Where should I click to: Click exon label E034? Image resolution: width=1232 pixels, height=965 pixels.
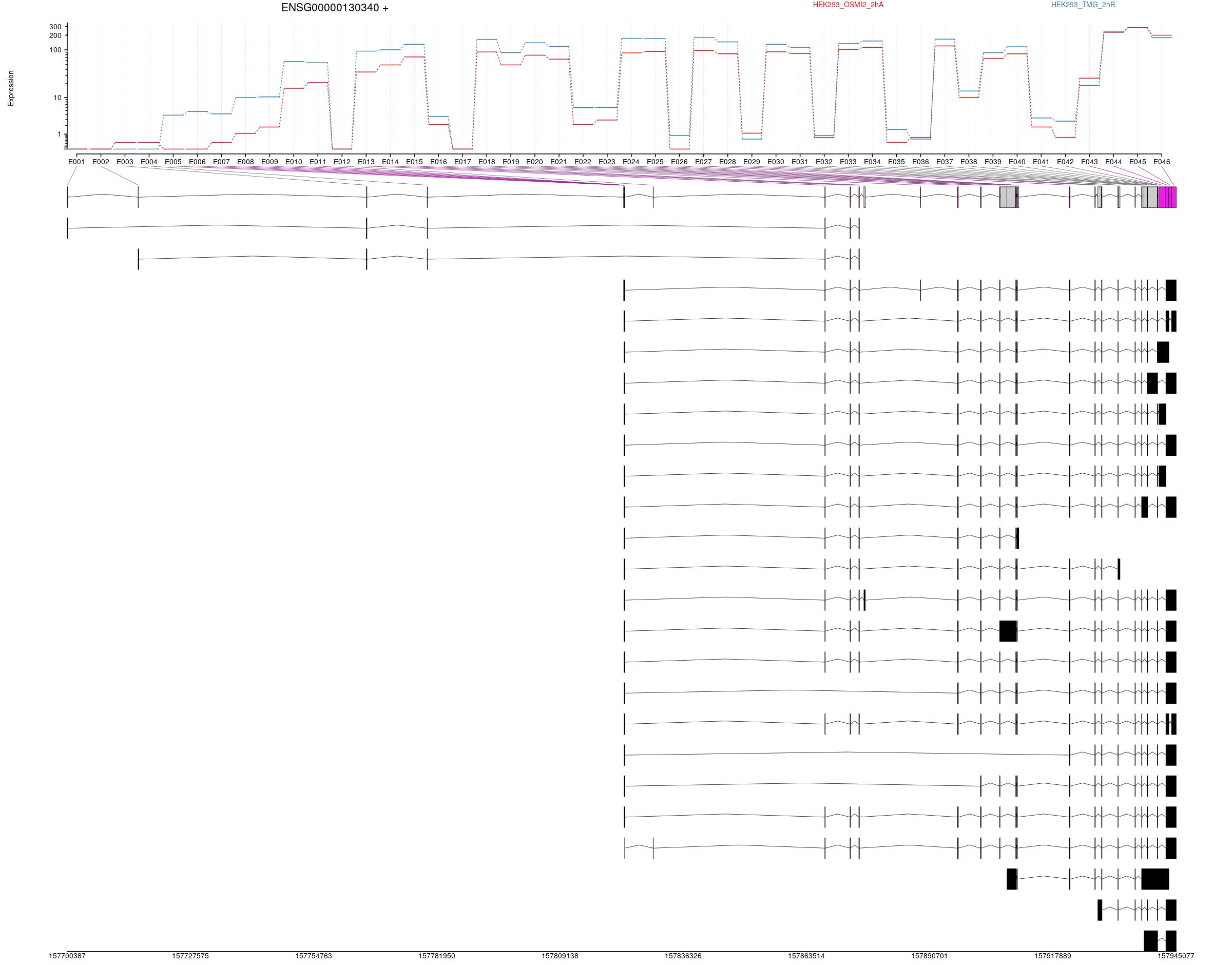873,162
